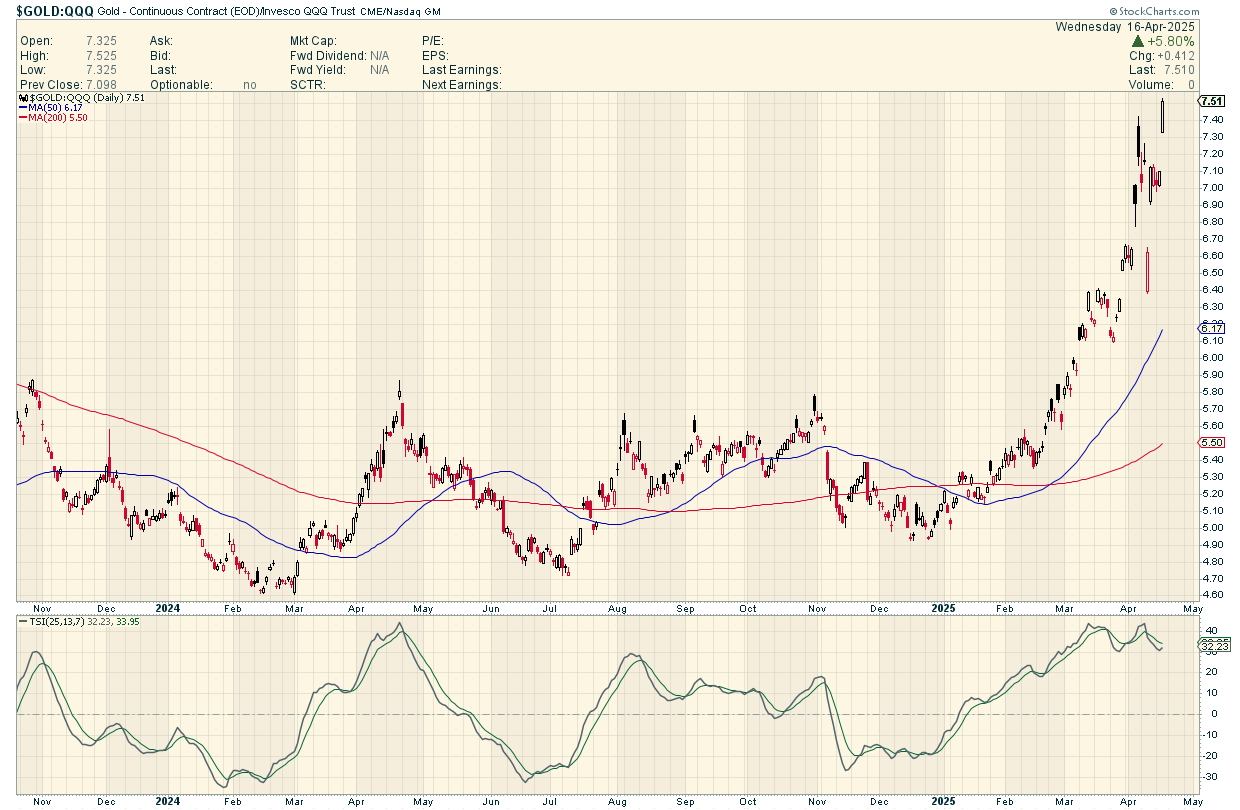This screenshot has height=810, width=1240.
Task: Click the latest candlestick at the far right
Action: [x=1163, y=116]
